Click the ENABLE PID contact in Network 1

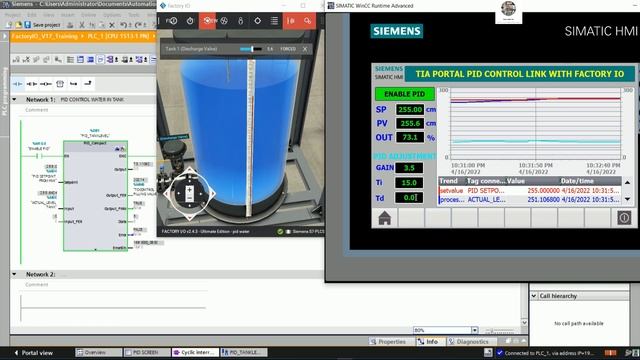point(39,156)
